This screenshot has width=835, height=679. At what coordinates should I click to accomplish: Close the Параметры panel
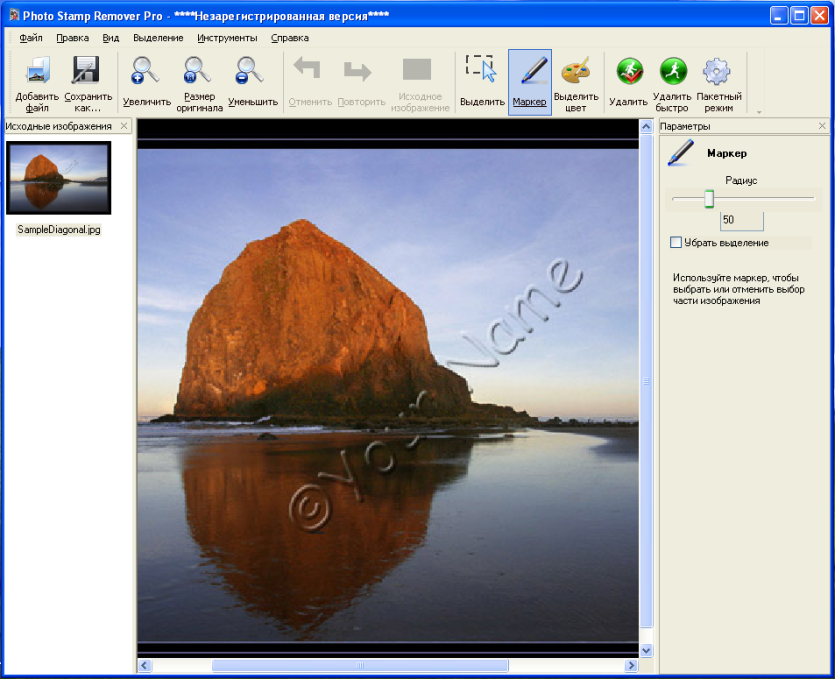click(822, 126)
